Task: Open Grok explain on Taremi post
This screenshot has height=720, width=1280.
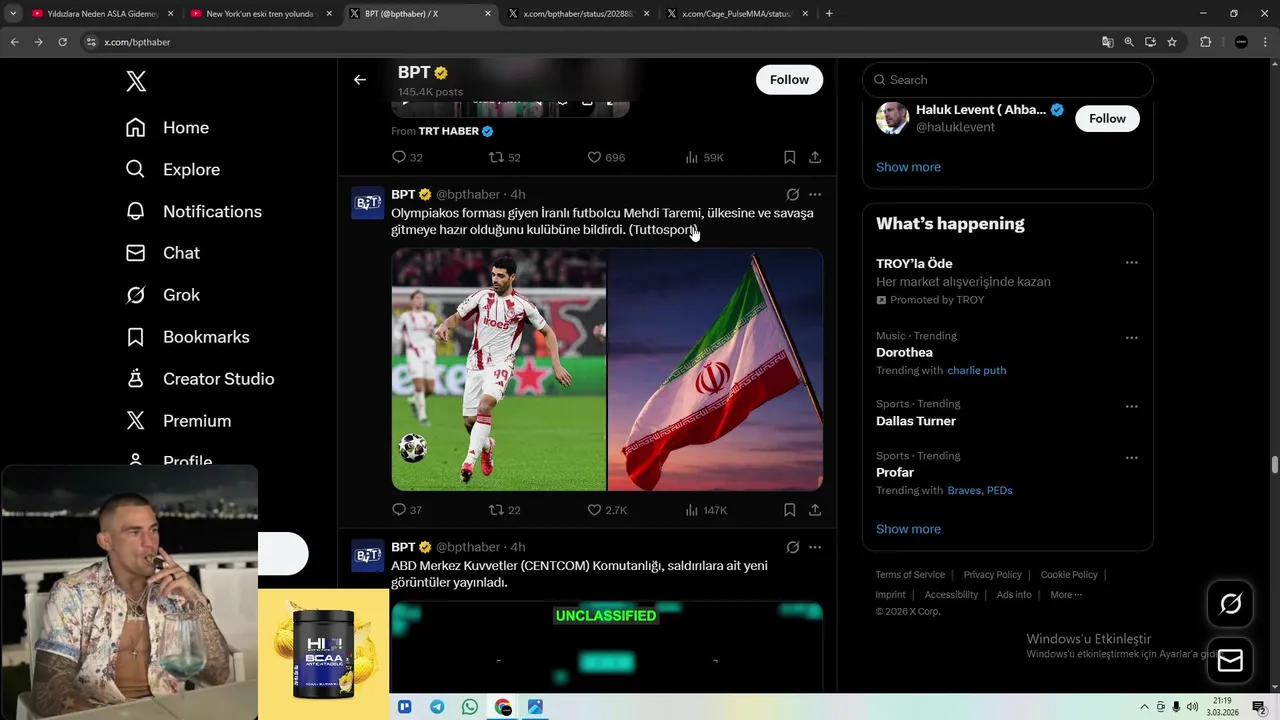Action: click(x=792, y=195)
